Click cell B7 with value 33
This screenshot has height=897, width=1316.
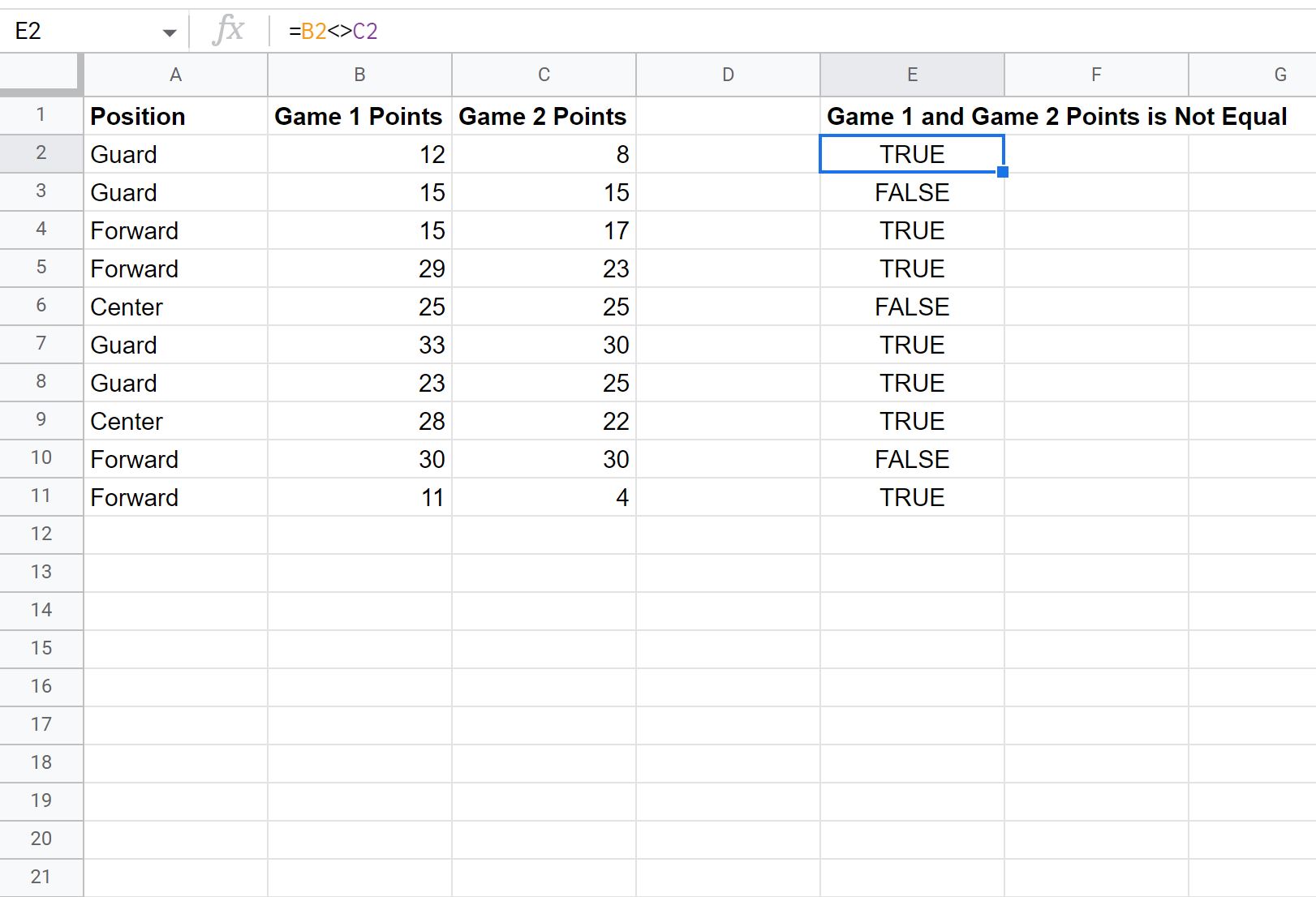click(359, 345)
